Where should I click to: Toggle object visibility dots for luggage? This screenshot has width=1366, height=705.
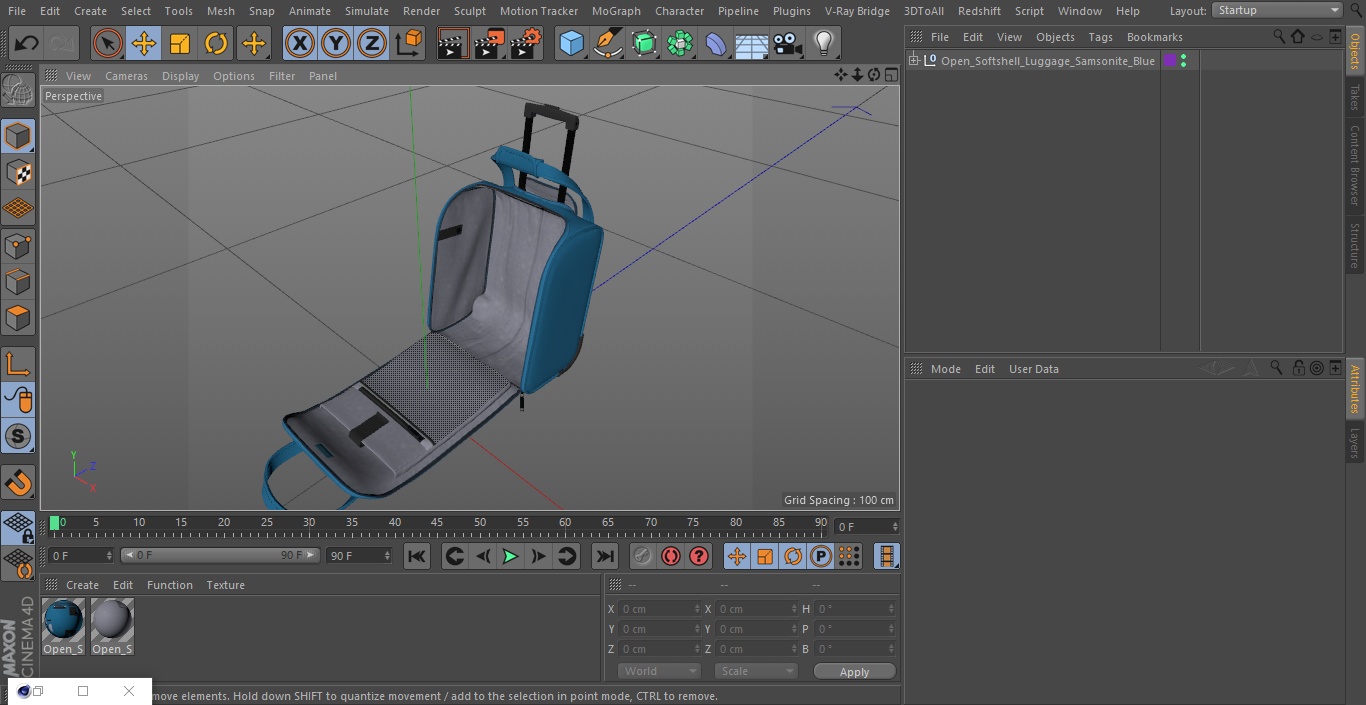point(1184,61)
